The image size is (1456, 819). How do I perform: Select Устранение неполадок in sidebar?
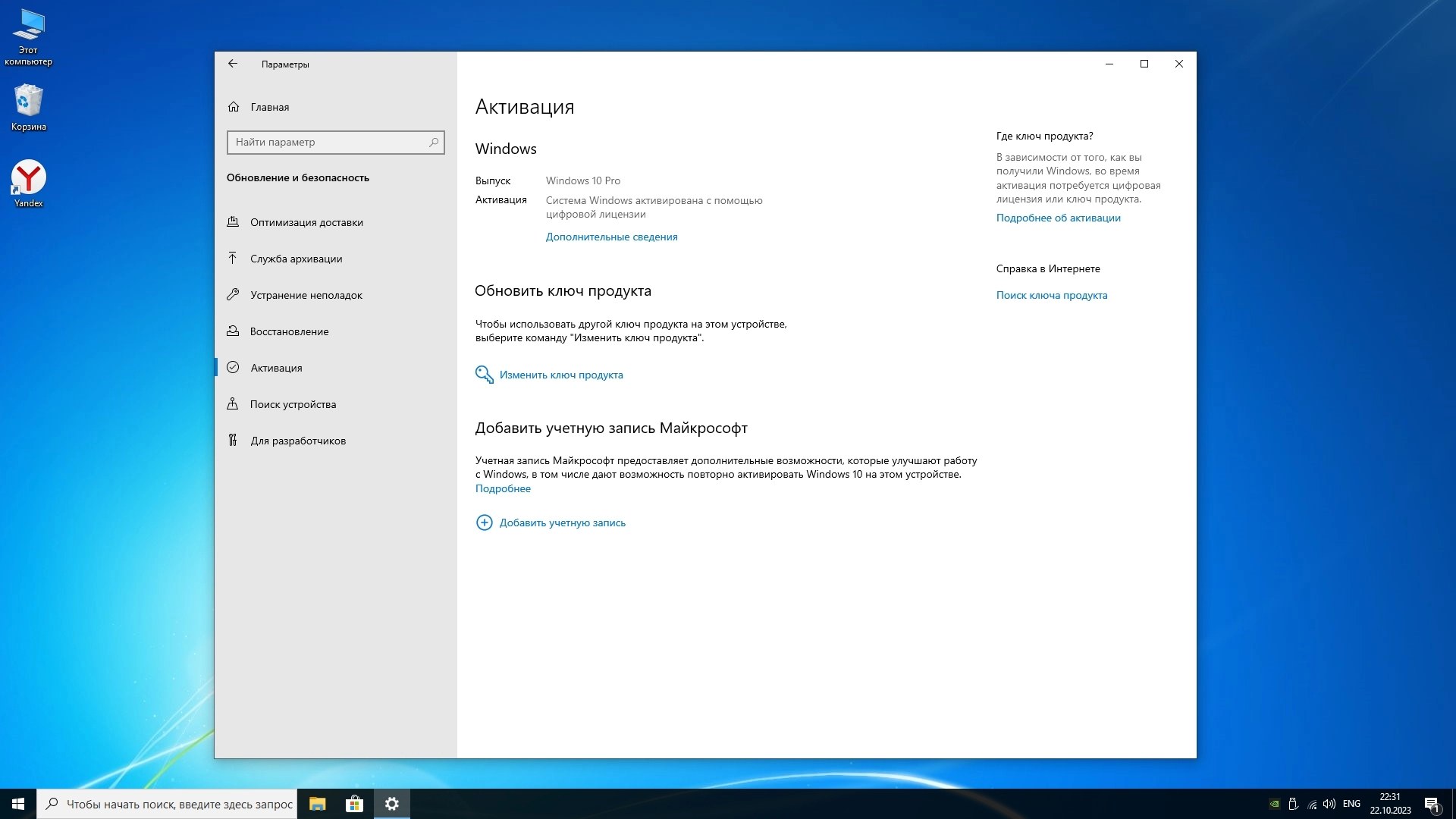pos(306,295)
